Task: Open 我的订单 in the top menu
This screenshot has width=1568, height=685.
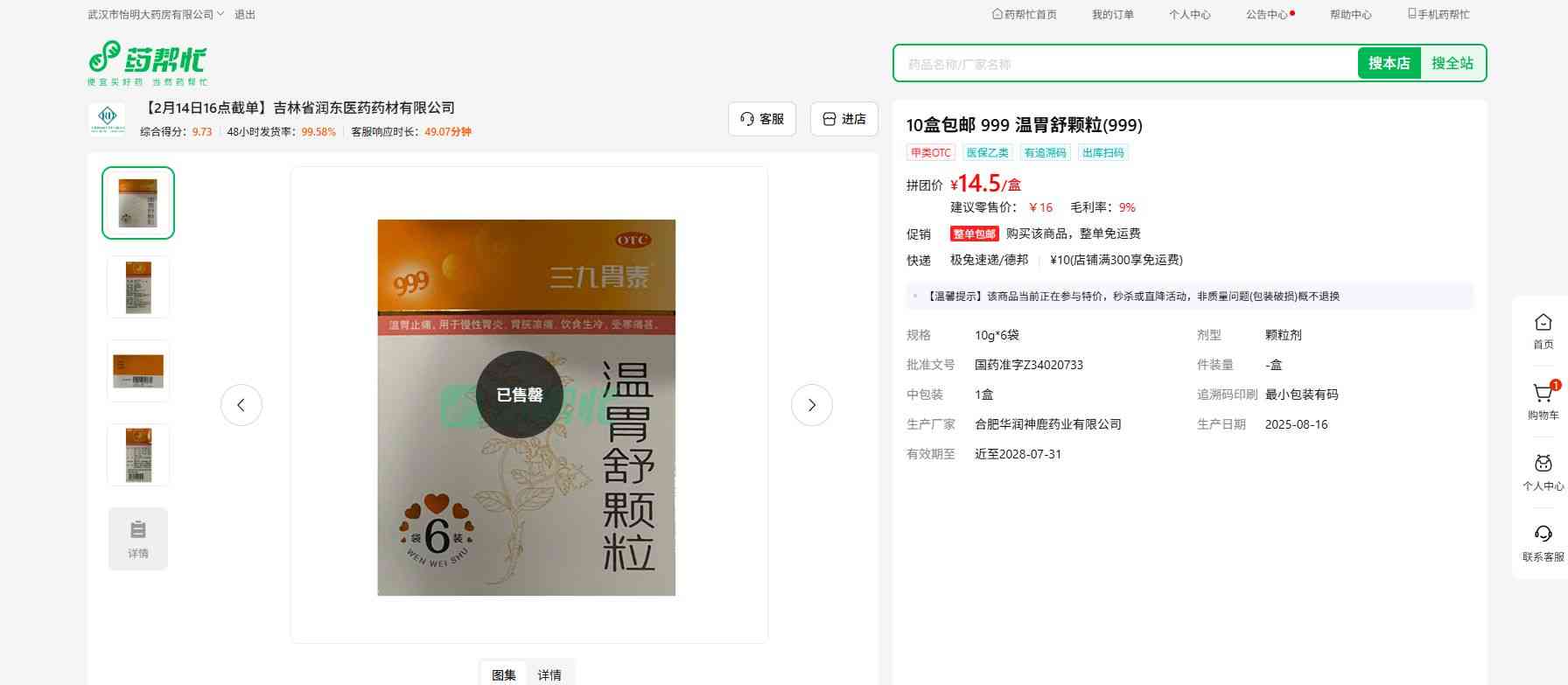Action: pos(1112,15)
